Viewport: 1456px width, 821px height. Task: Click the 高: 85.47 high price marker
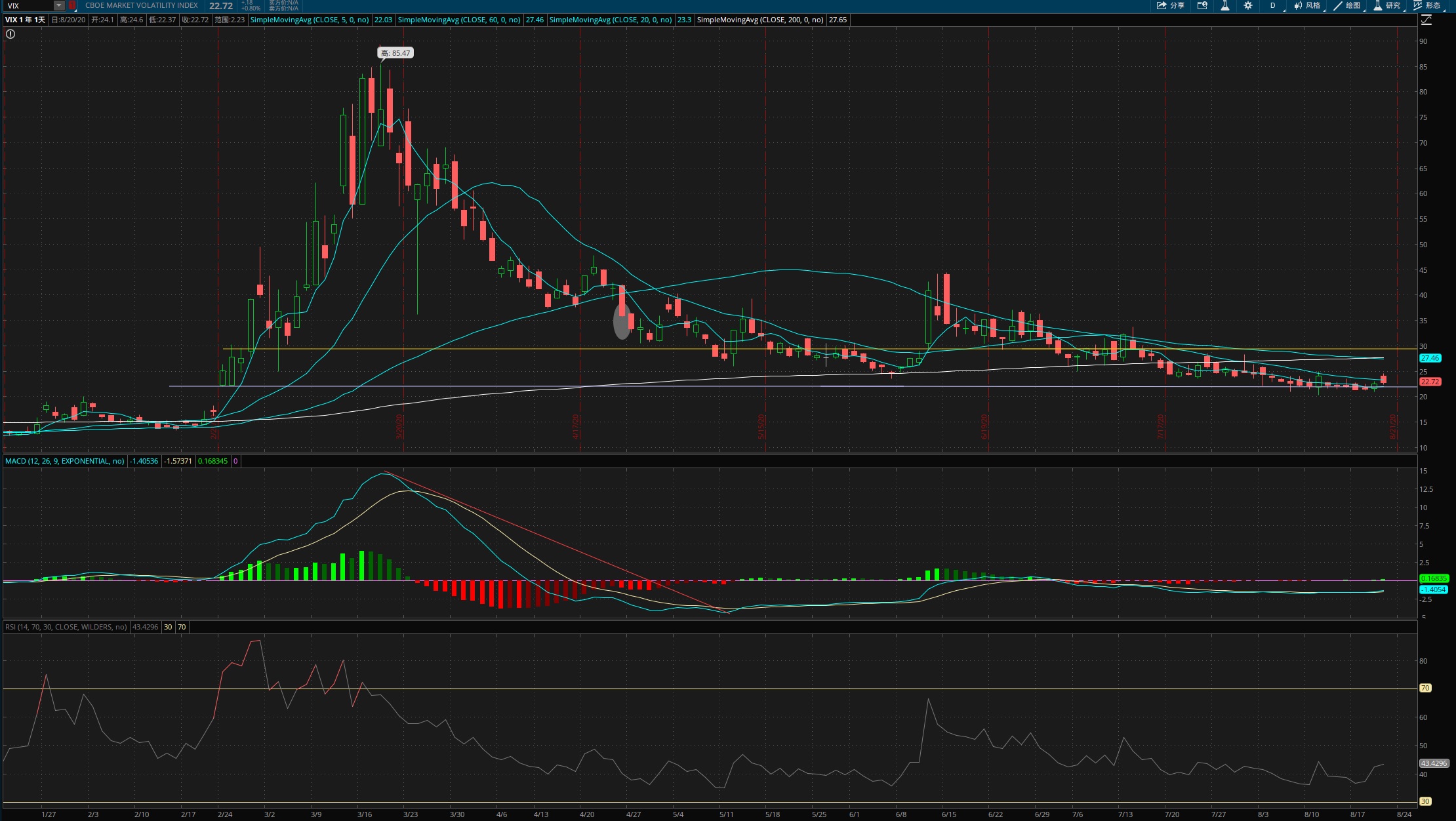tap(395, 53)
